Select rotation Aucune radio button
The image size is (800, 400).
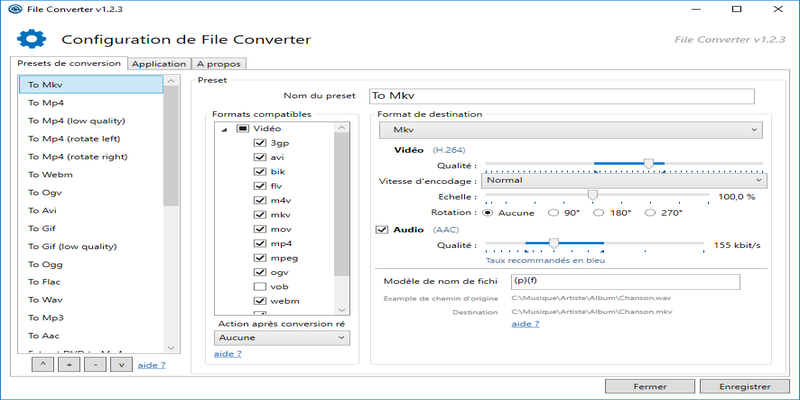488,213
